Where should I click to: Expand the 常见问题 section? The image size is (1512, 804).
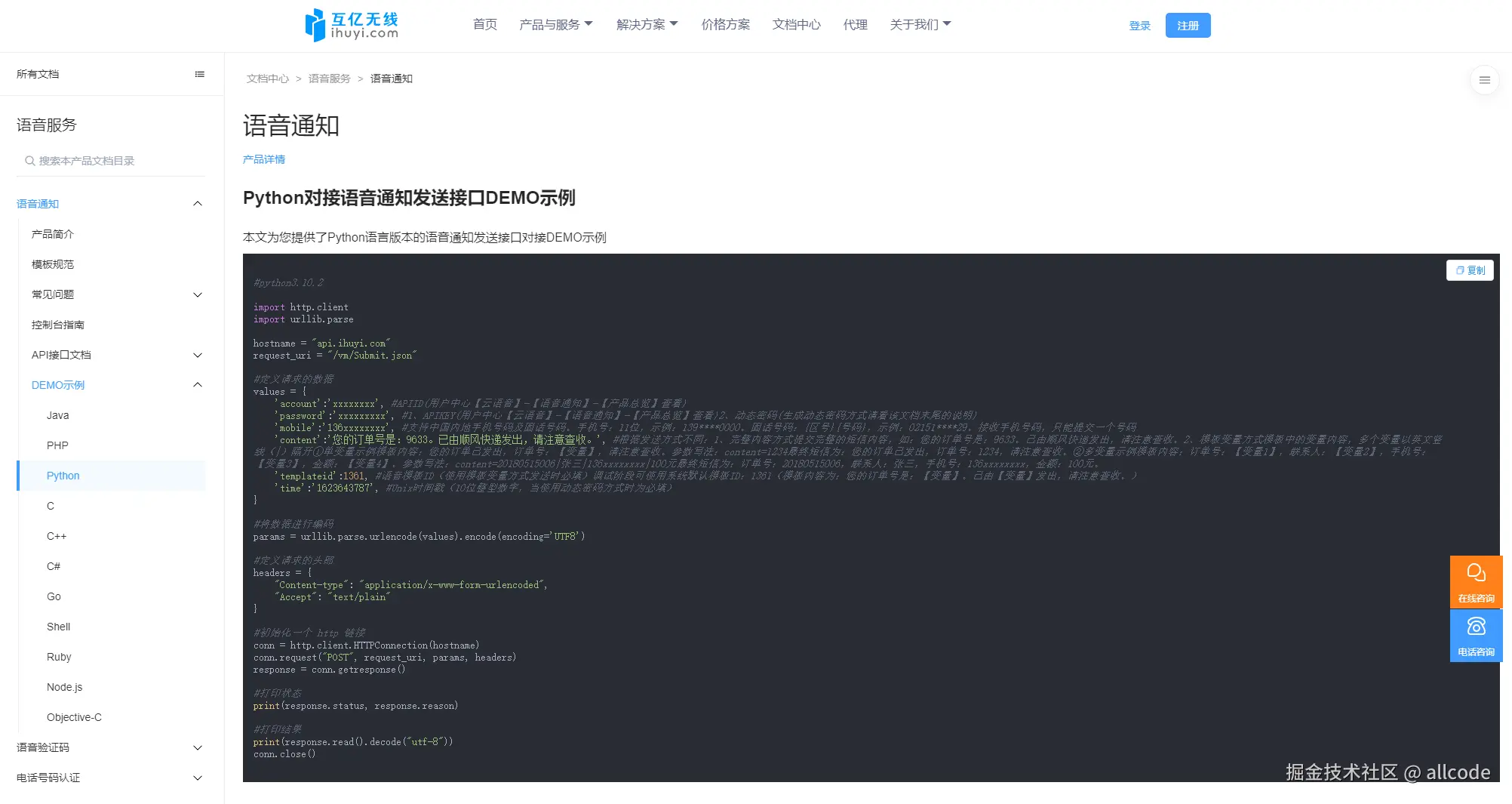(198, 294)
